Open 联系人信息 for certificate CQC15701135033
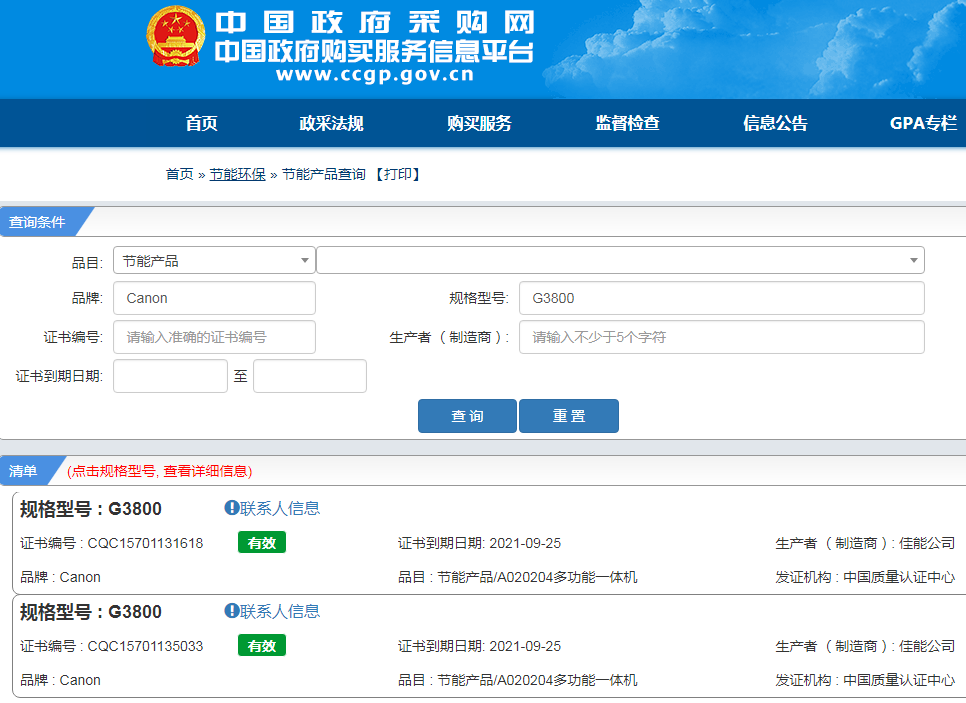This screenshot has height=703, width=966. [280, 611]
